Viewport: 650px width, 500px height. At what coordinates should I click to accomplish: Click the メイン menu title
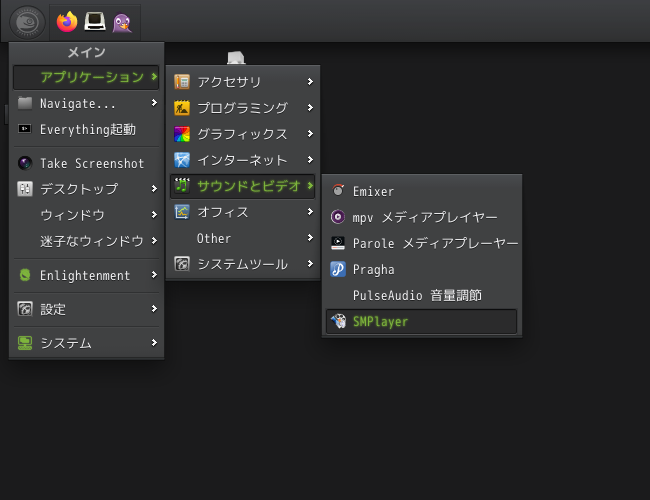point(86,52)
